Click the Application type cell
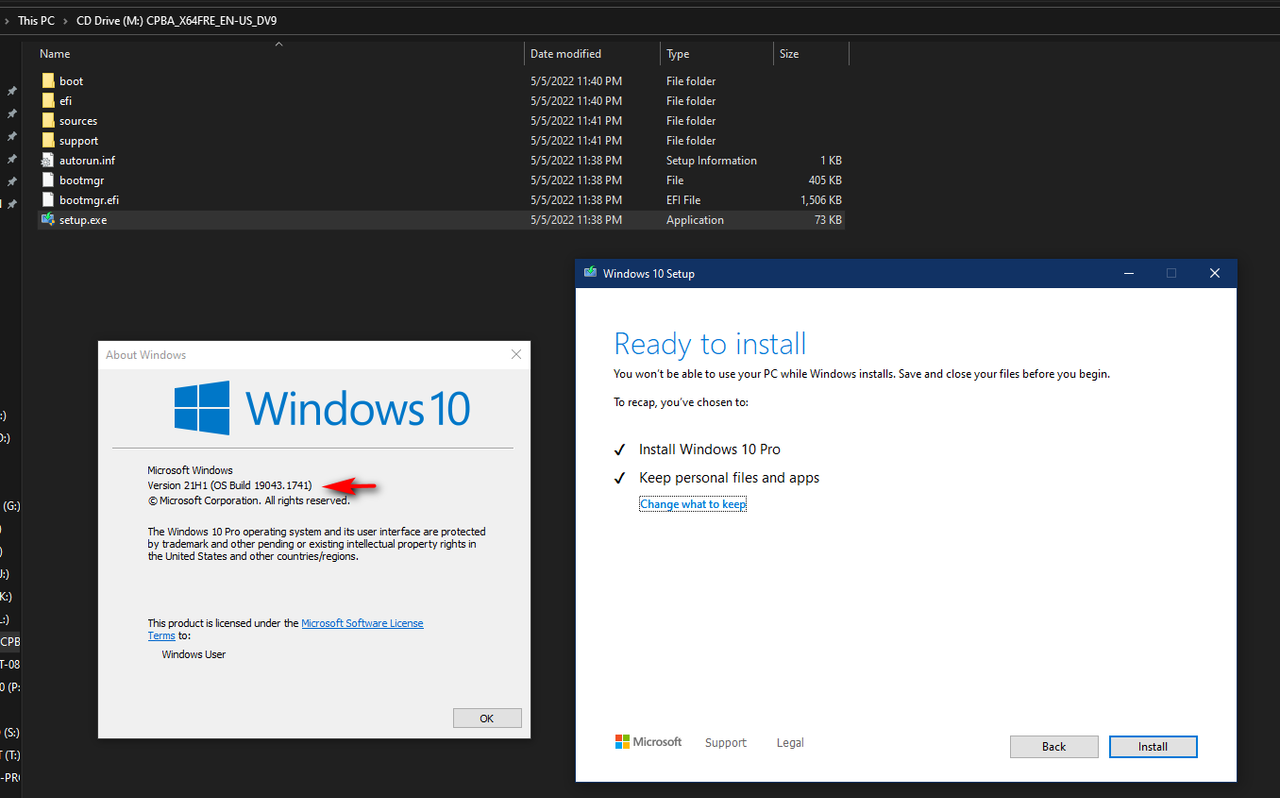The height and width of the screenshot is (798, 1280). point(695,220)
